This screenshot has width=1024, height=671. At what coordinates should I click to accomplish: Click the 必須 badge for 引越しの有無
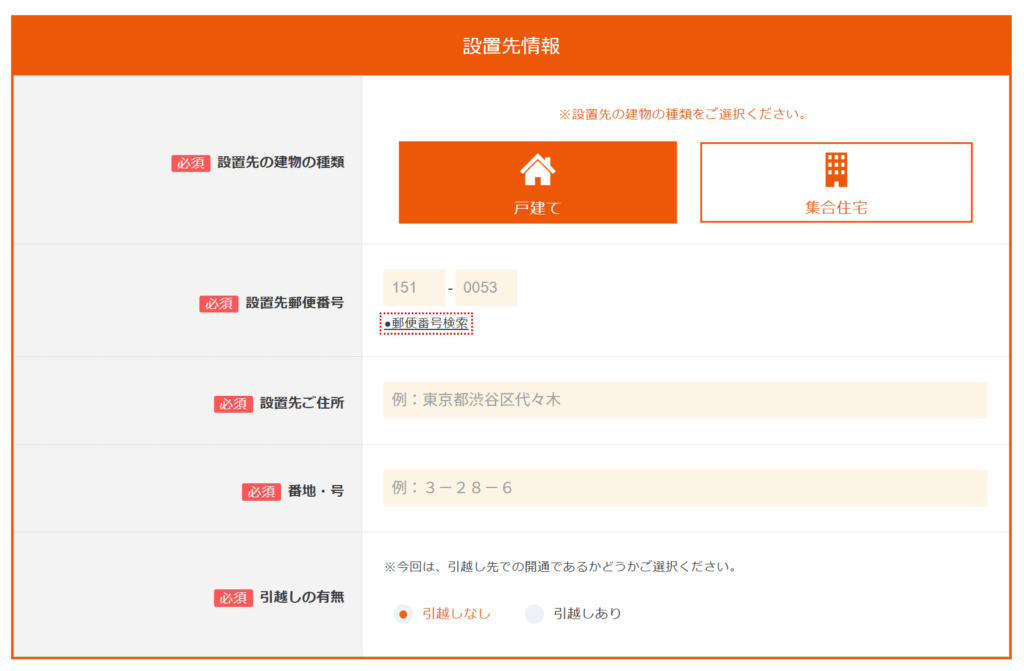(233, 598)
